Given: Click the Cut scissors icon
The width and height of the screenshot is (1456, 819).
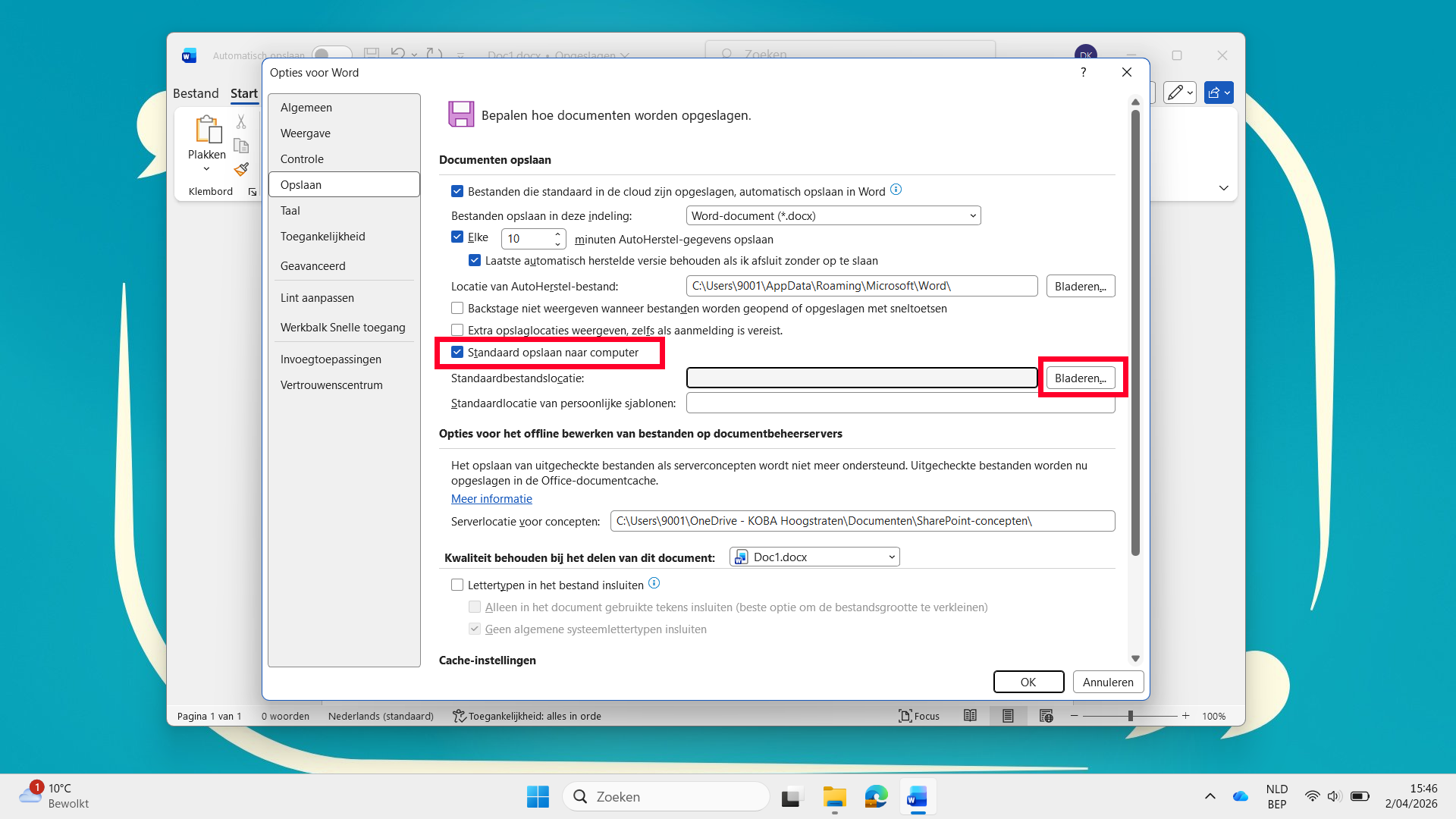Looking at the screenshot, I should point(241,121).
